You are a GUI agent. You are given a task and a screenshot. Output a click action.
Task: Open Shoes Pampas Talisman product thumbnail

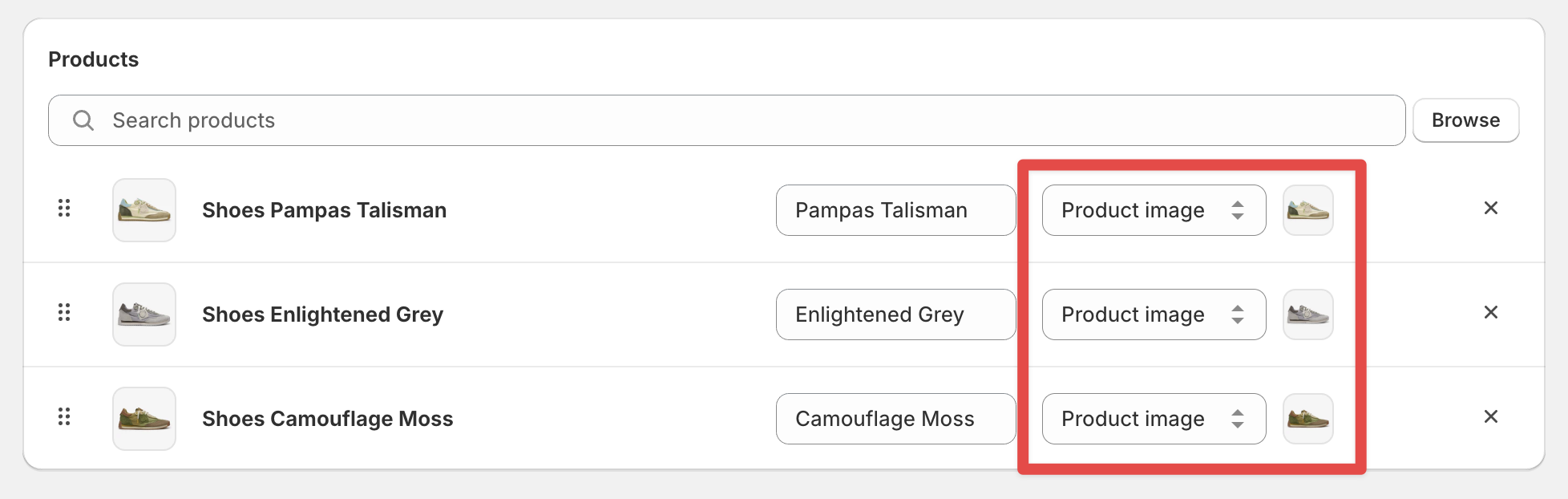(144, 210)
